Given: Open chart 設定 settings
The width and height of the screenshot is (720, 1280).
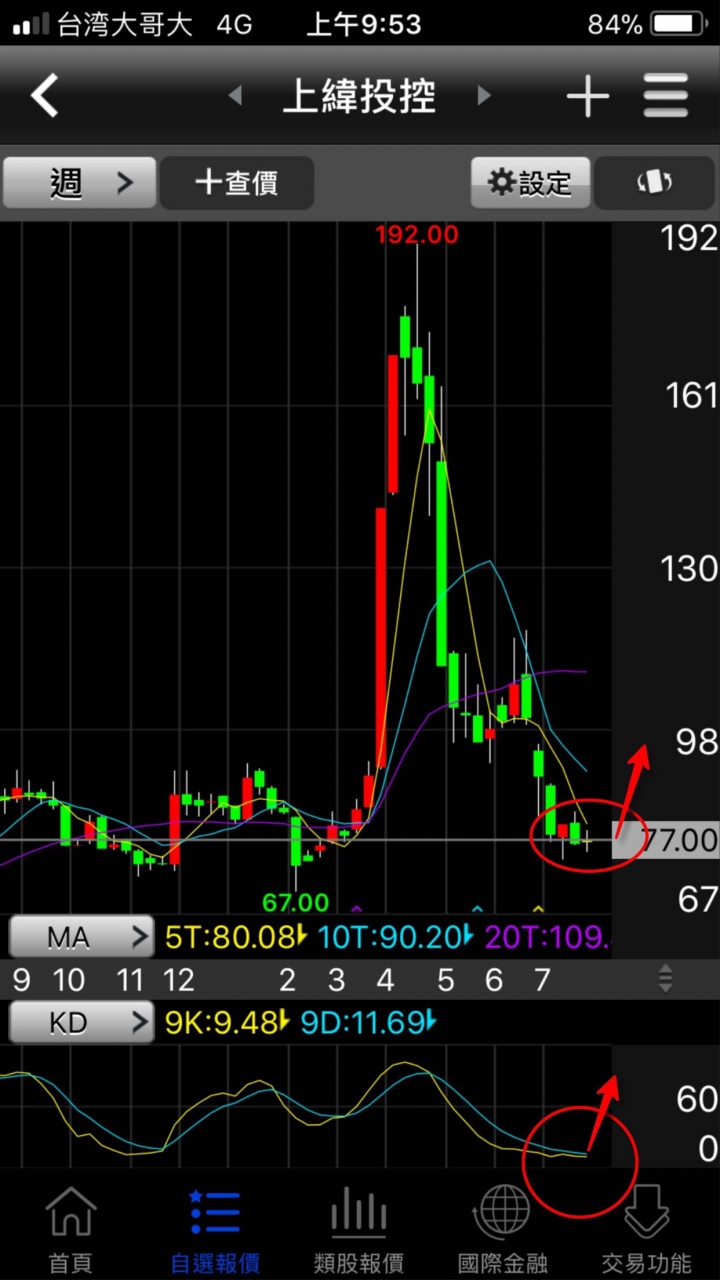Looking at the screenshot, I should (x=530, y=183).
